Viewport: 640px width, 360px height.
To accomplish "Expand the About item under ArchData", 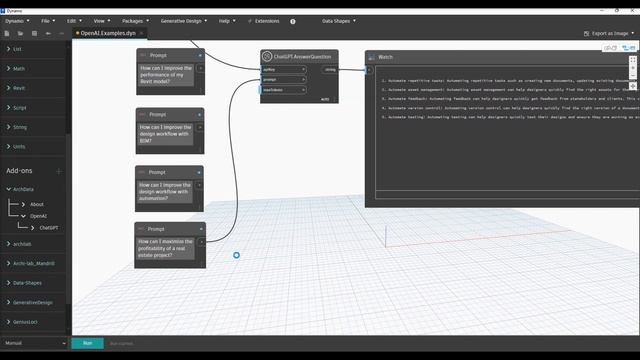I will click(23, 204).
